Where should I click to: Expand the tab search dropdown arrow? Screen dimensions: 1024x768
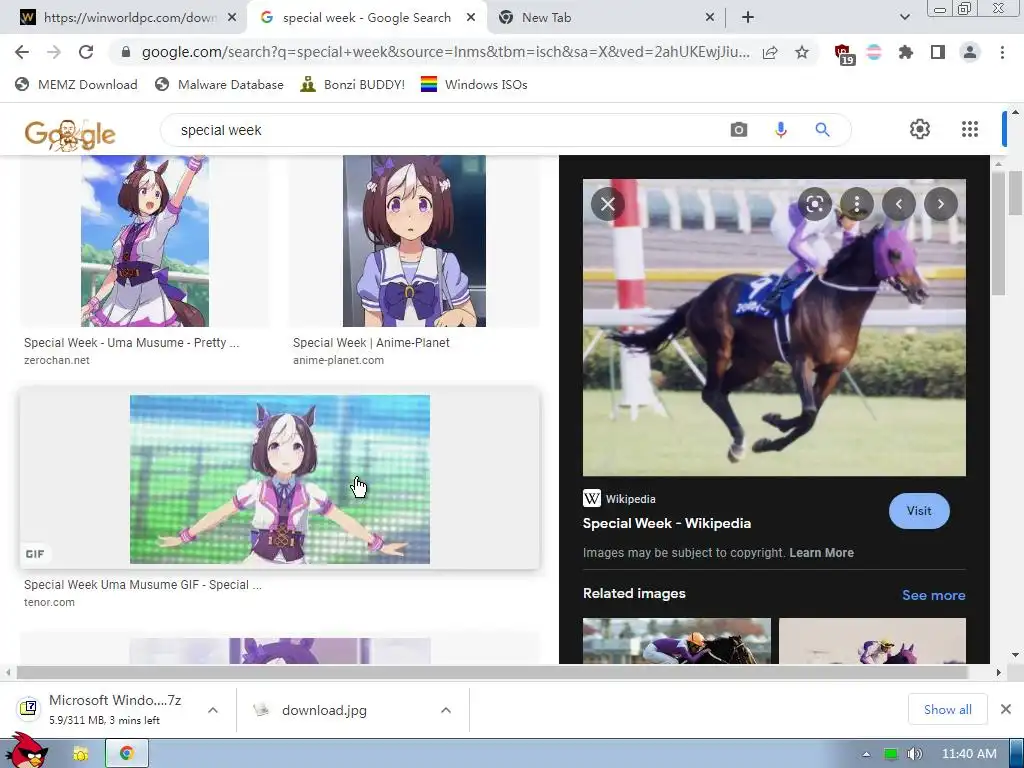tap(904, 18)
